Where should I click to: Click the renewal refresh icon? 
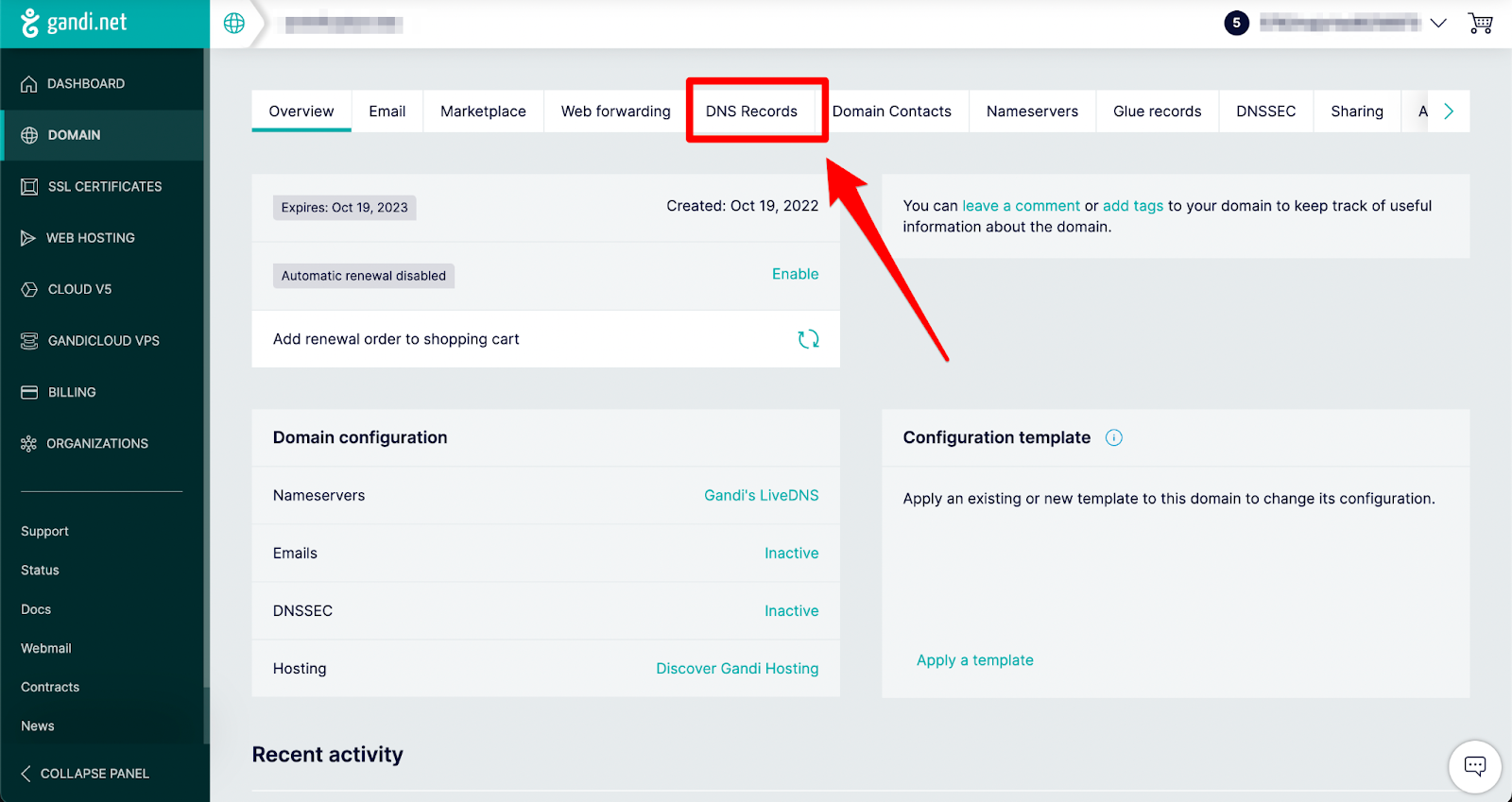point(808,339)
